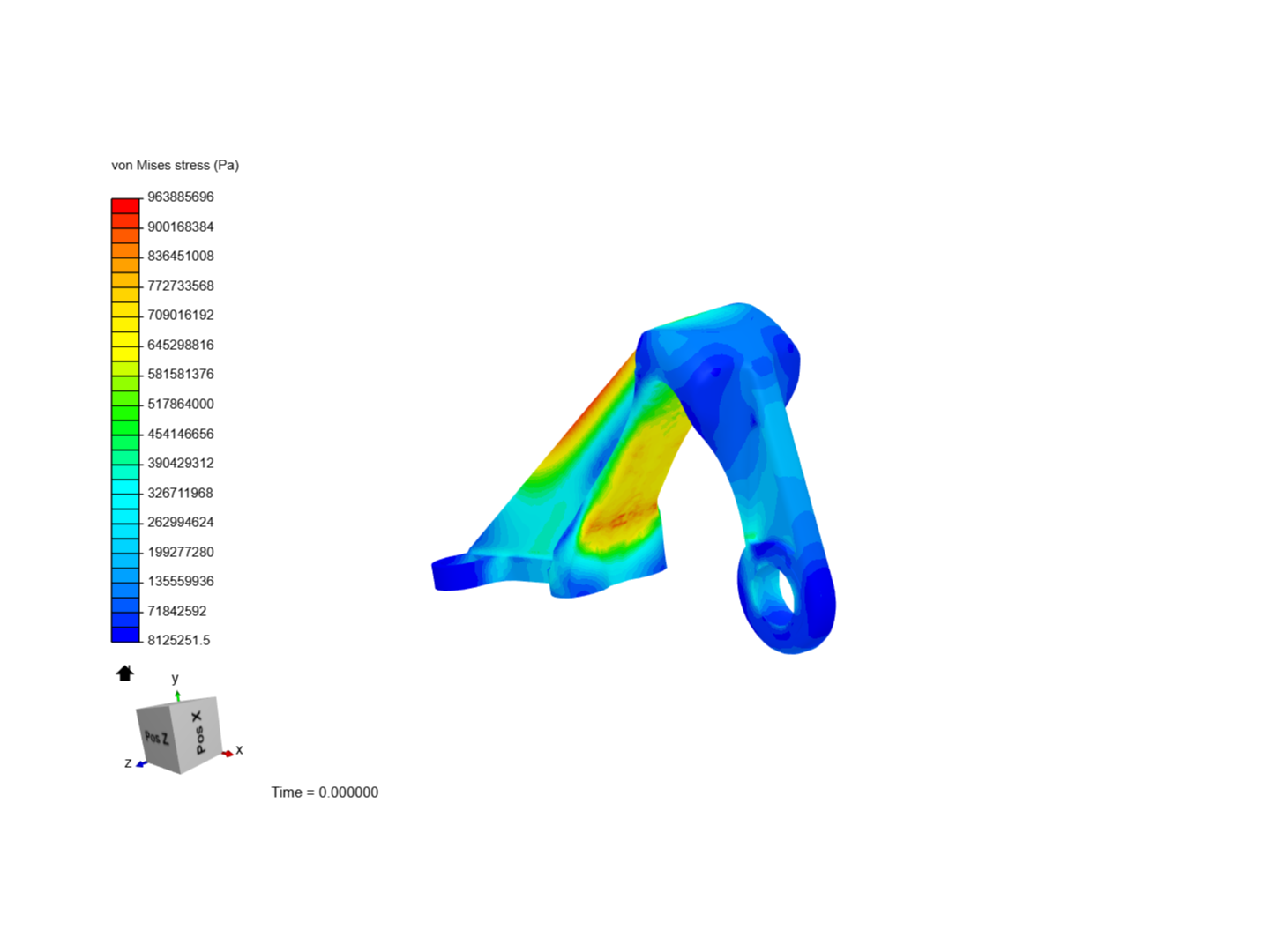
Task: Select the legend value 709016192
Action: pos(180,316)
